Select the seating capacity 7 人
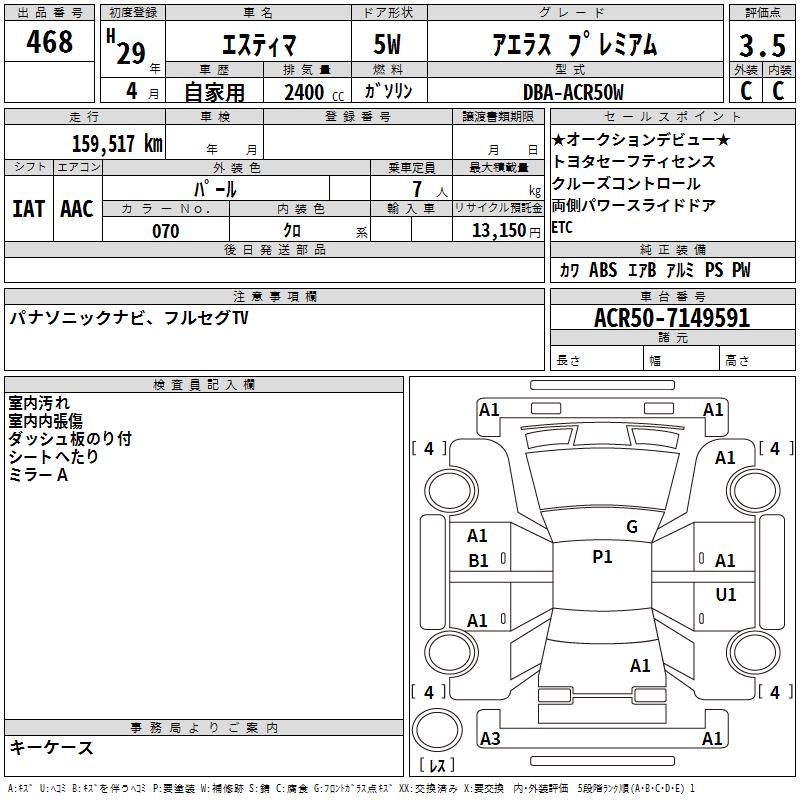The image size is (800, 800). (x=430, y=189)
